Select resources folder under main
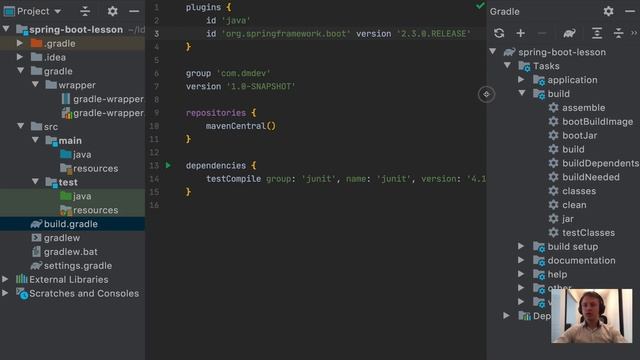 (89, 168)
